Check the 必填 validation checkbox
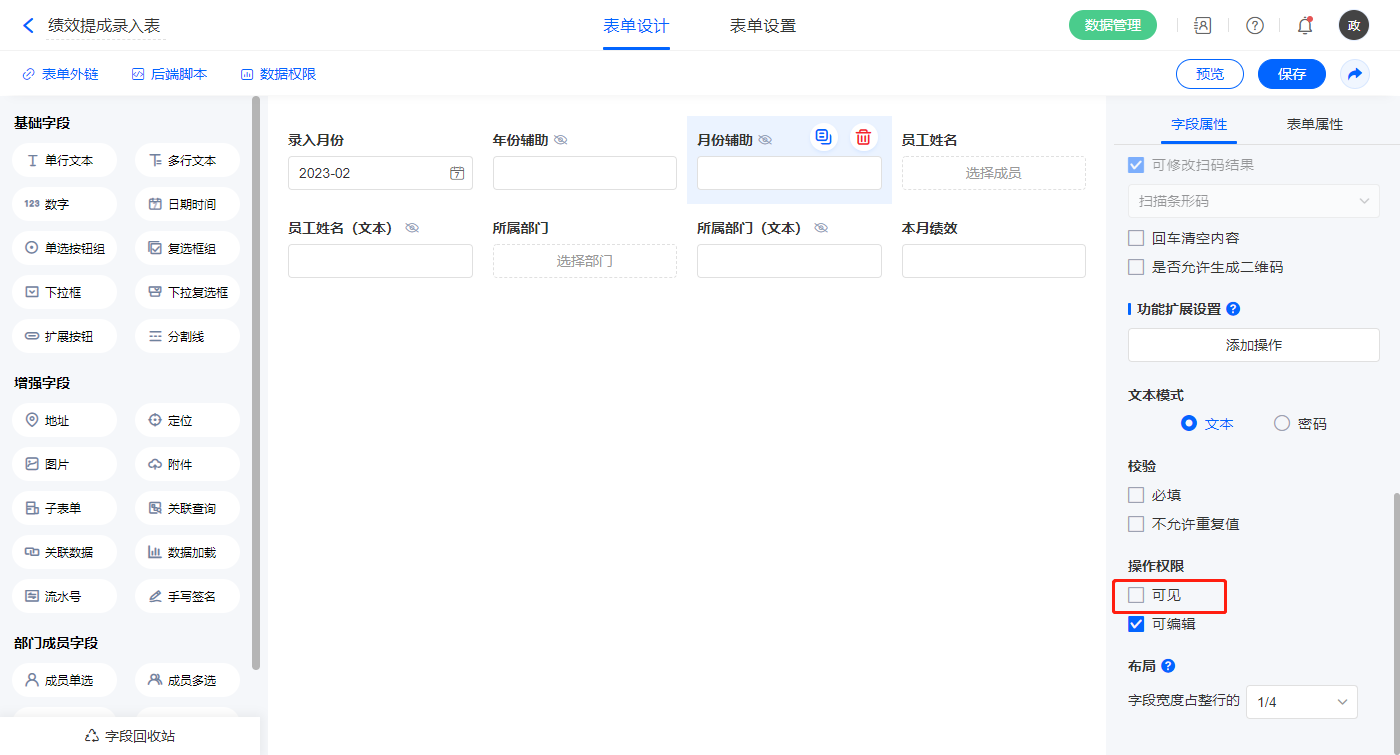This screenshot has height=755, width=1400. point(1136,495)
